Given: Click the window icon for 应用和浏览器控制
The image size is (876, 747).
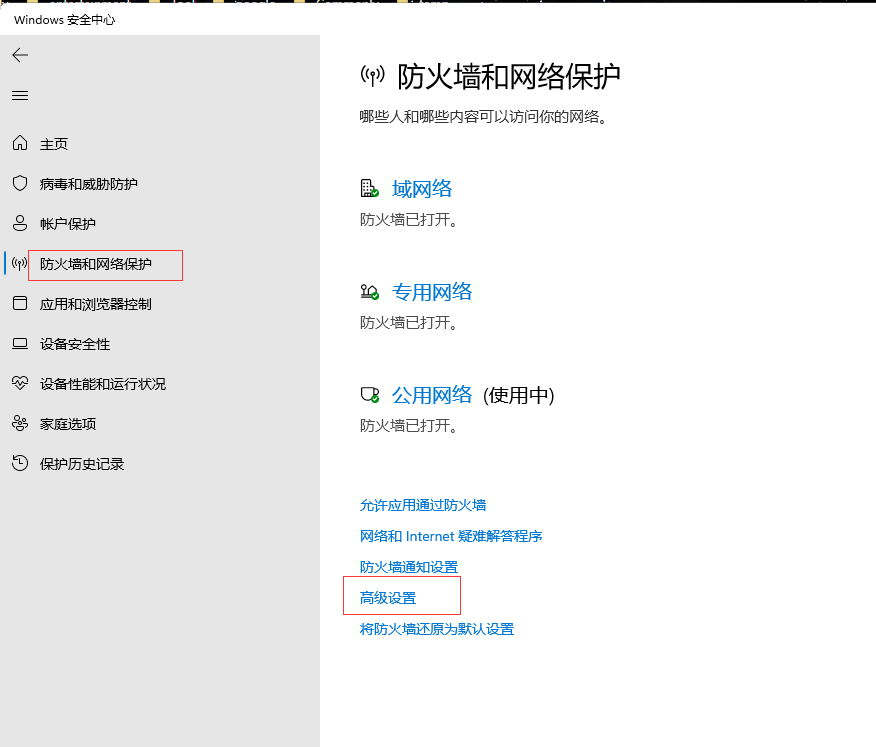Looking at the screenshot, I should tap(20, 303).
